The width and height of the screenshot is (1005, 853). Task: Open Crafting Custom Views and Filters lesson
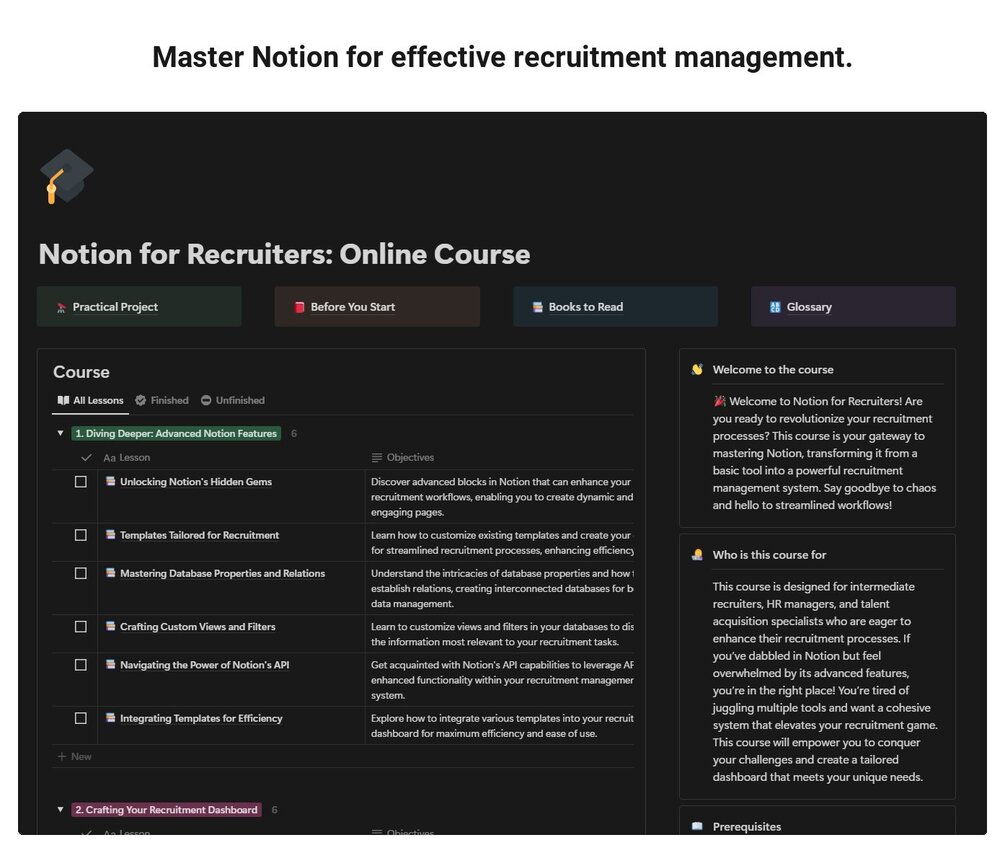(x=197, y=627)
